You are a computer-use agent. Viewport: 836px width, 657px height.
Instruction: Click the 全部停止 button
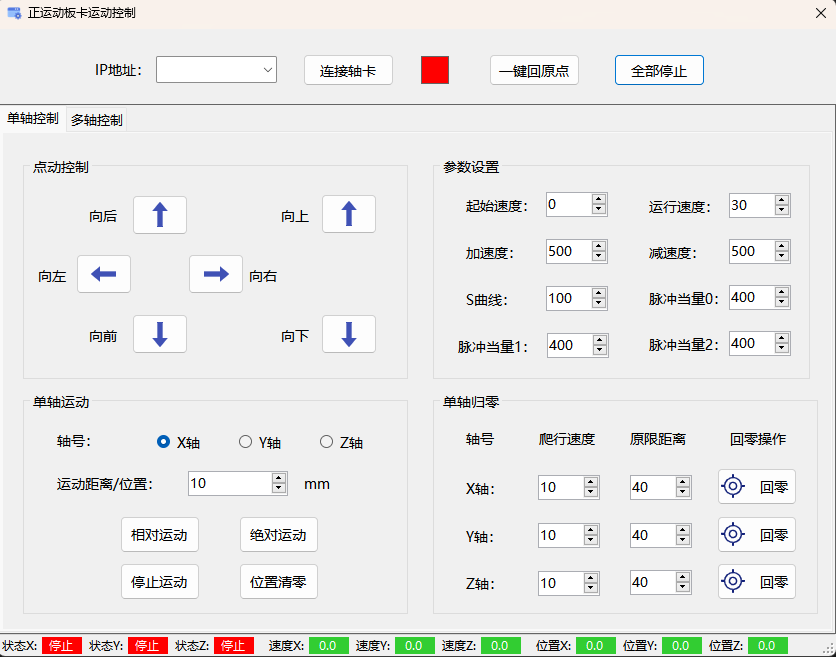point(660,70)
